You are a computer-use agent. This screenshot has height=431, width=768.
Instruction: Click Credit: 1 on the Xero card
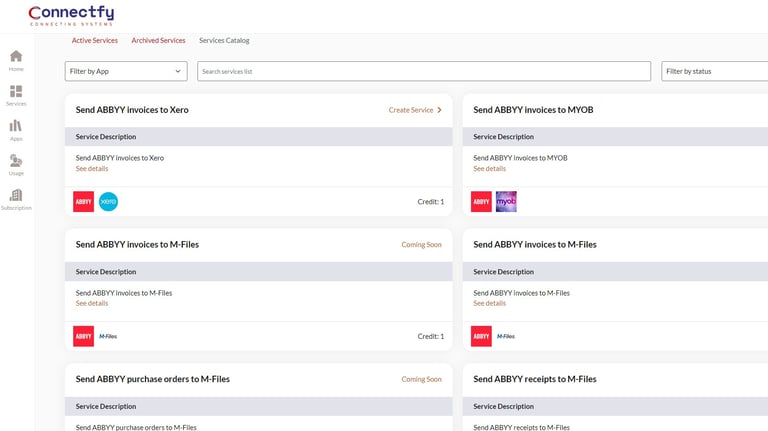pyautogui.click(x=431, y=202)
